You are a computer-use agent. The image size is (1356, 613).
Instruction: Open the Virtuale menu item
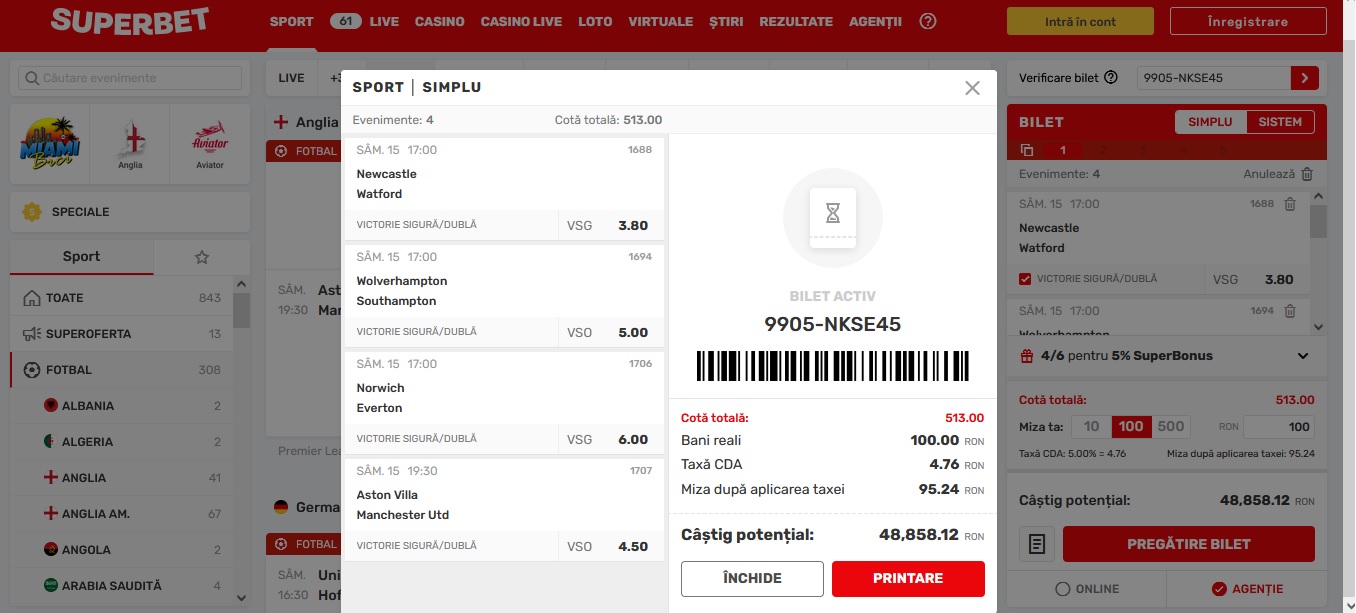click(661, 21)
